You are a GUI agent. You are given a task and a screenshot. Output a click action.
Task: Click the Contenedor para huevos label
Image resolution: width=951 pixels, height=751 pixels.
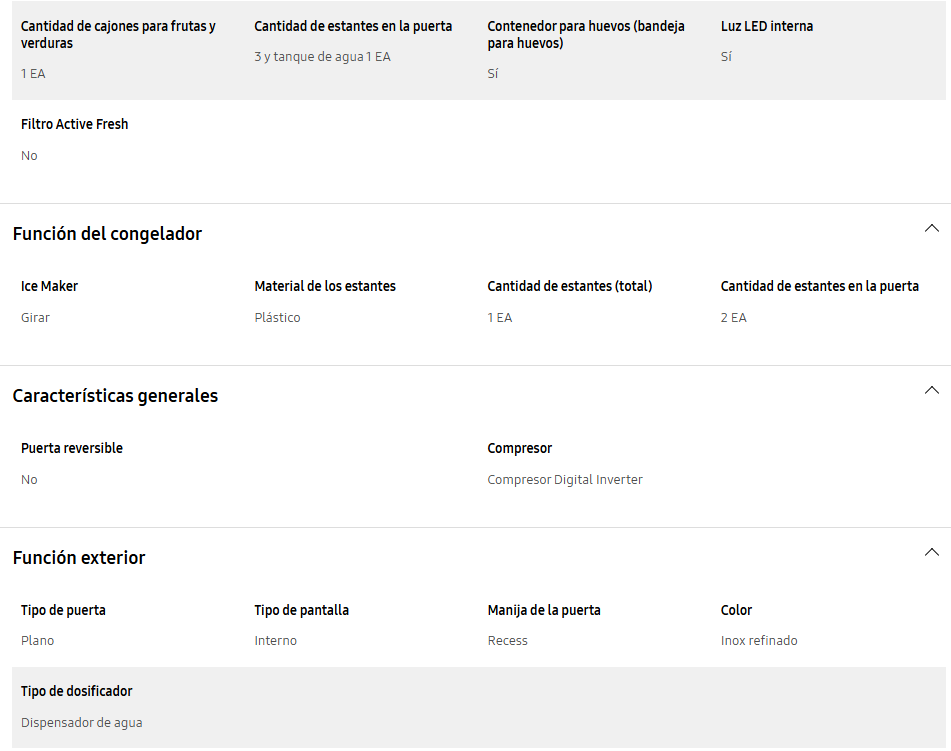pyautogui.click(x=586, y=35)
